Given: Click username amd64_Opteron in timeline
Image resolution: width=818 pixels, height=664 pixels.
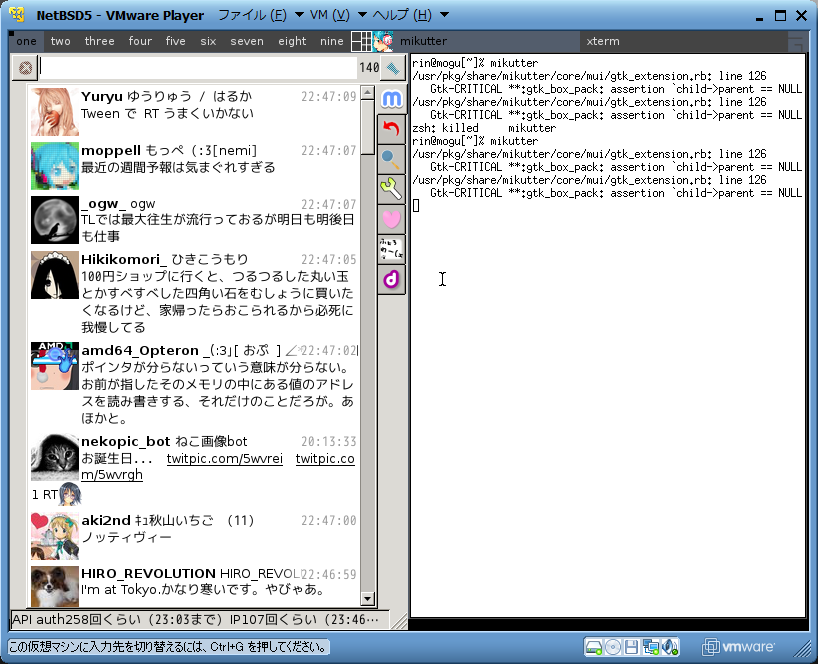Looking at the screenshot, I should coord(140,351).
